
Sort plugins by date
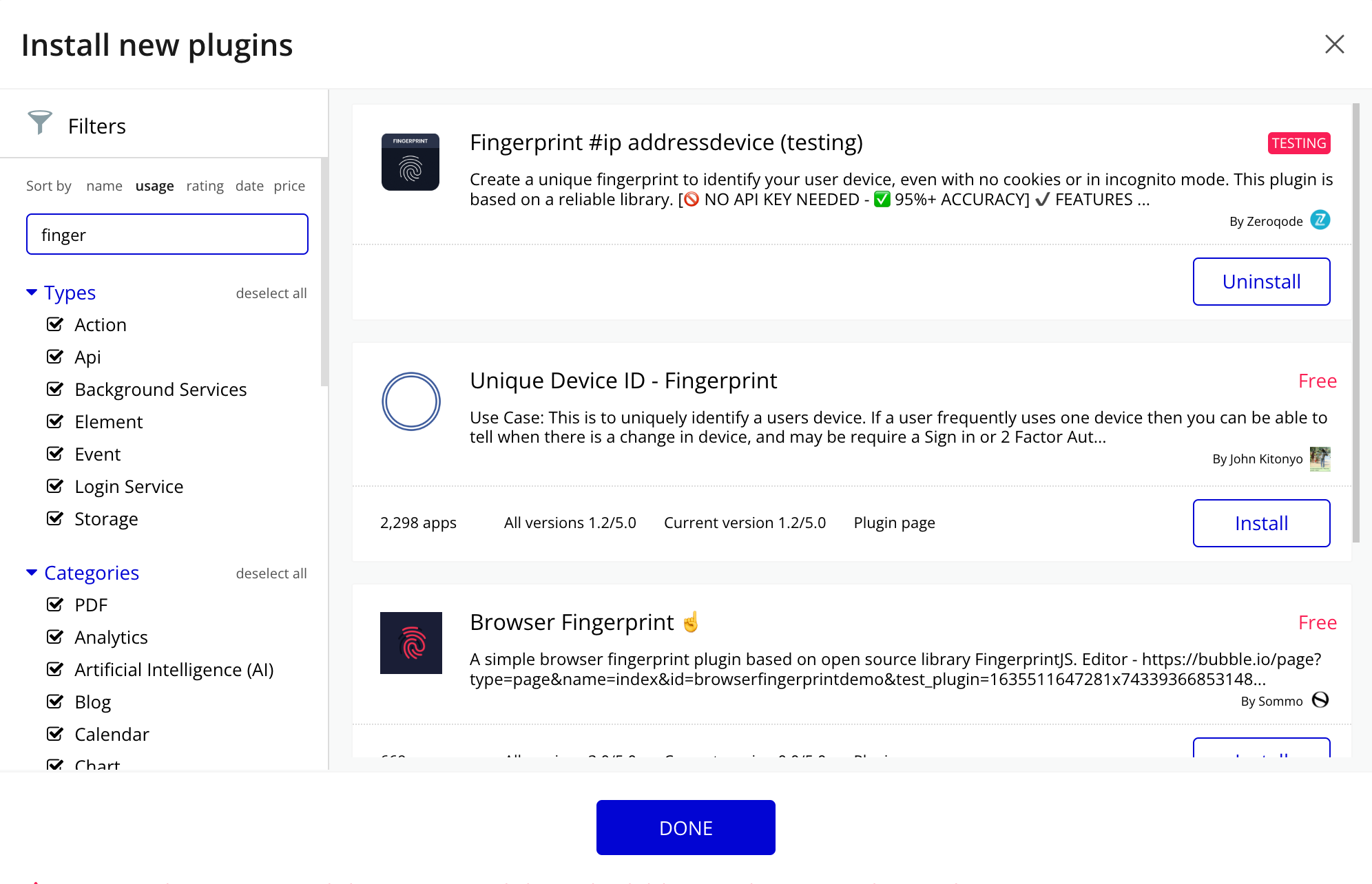click(249, 186)
